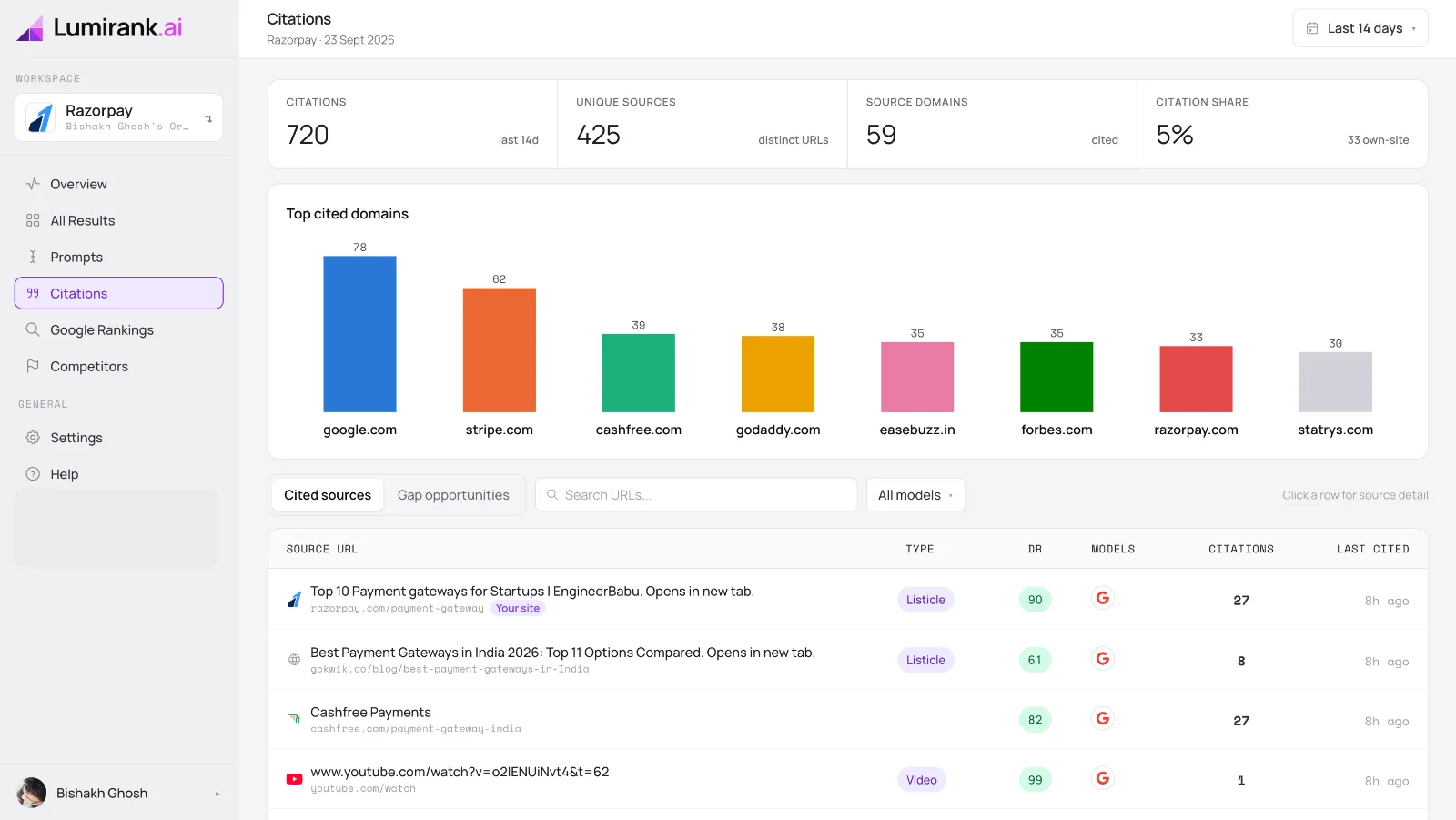
Task: Click the Lumirank.ai logo icon
Action: [30, 28]
